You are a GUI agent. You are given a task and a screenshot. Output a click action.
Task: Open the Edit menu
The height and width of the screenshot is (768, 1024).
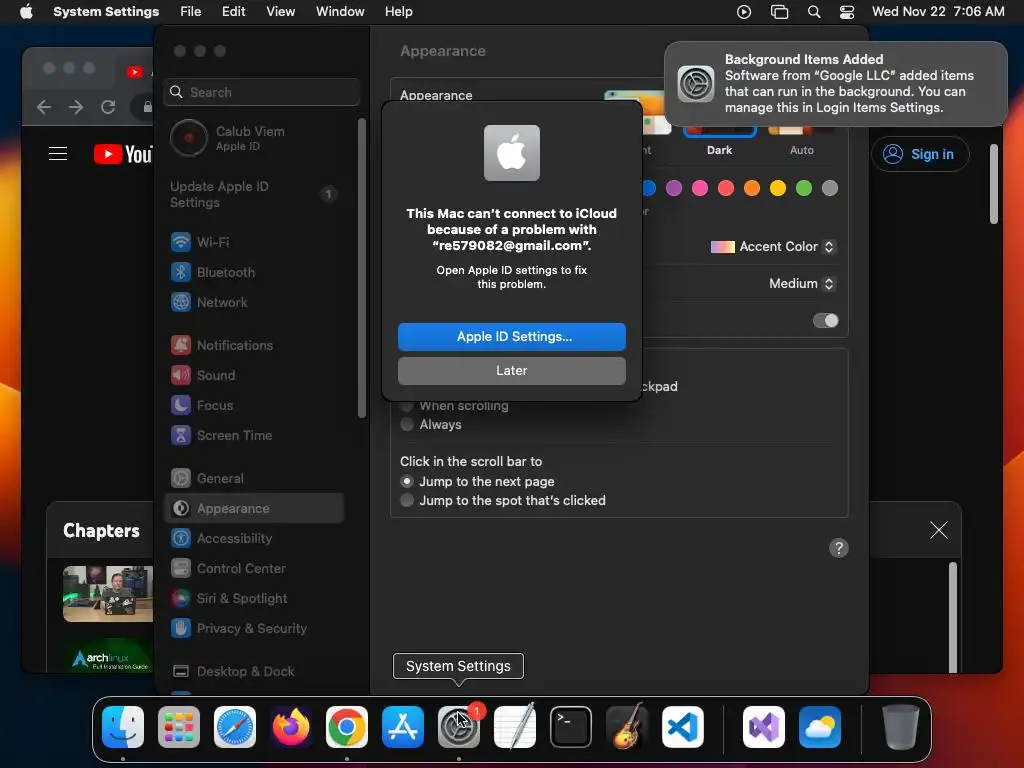233,12
